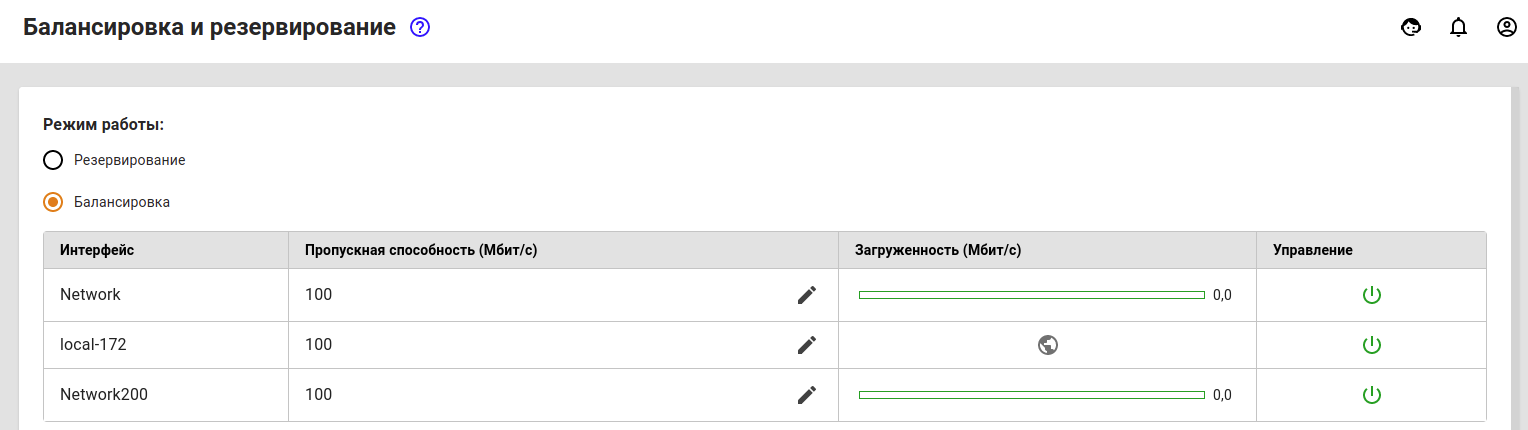The width and height of the screenshot is (1528, 430).
Task: Select the Балансировка radio button
Action: coord(53,202)
